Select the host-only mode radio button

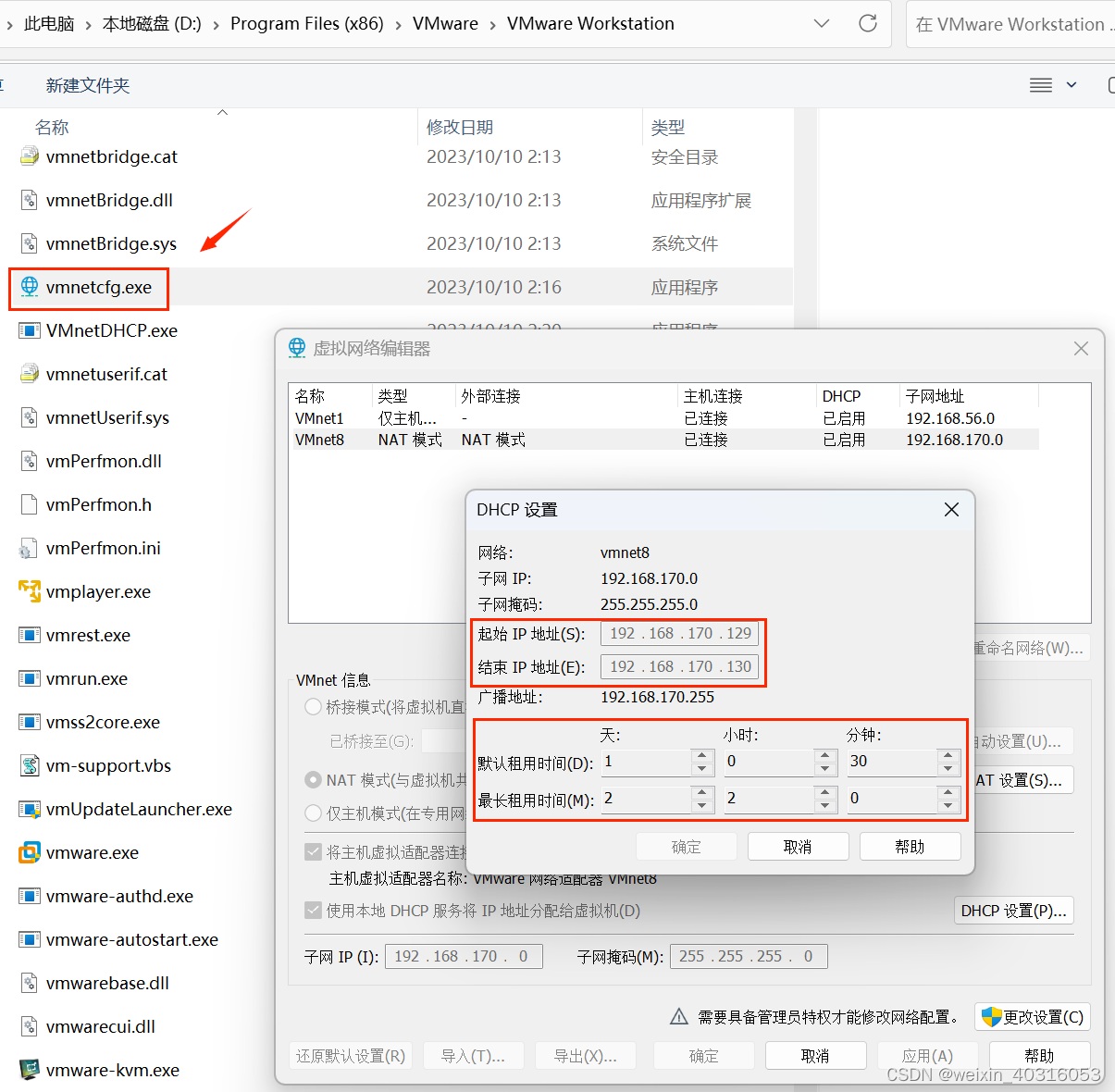pos(313,813)
